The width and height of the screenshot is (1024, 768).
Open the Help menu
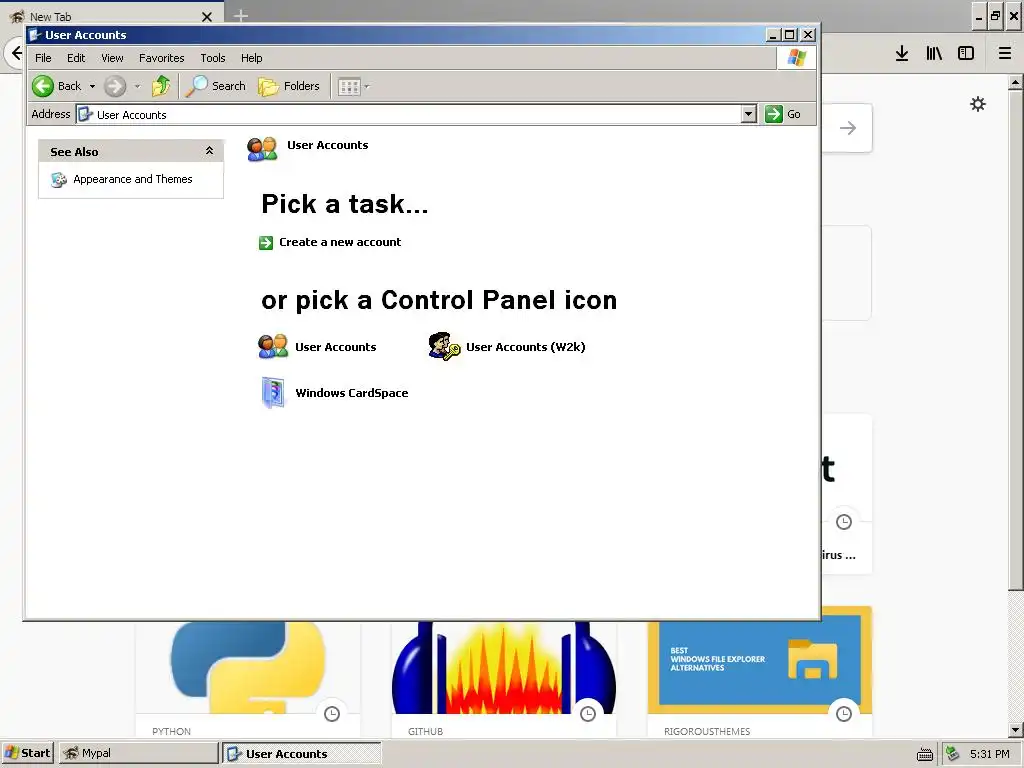pos(251,58)
